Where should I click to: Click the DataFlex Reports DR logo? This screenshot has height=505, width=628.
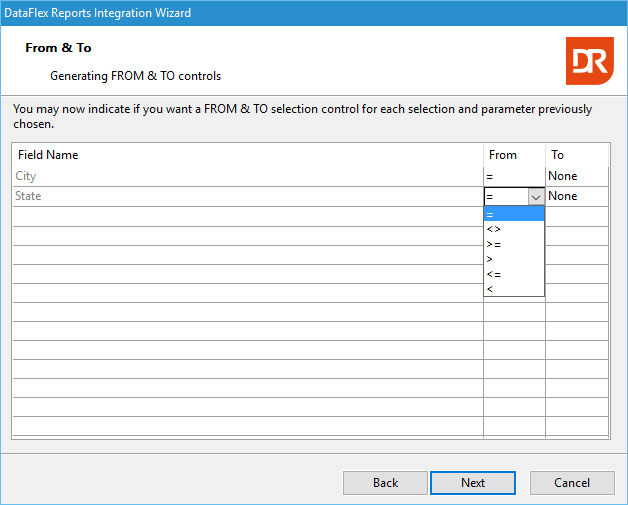click(589, 61)
